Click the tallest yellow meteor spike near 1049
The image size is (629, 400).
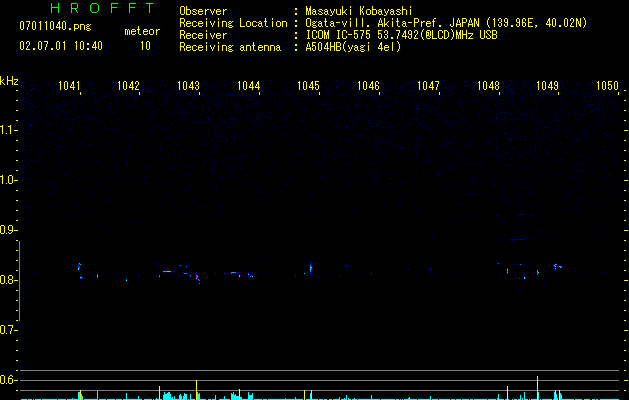coord(537,388)
